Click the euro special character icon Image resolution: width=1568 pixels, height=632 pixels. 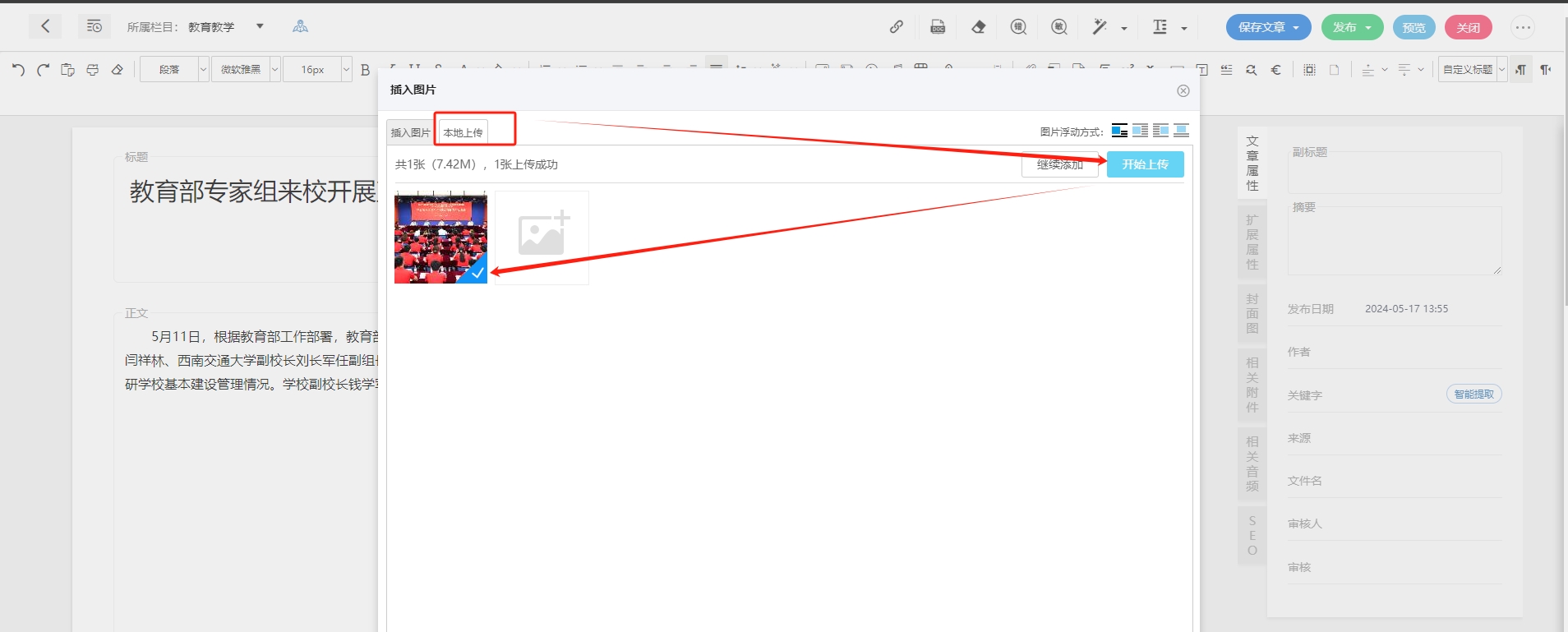(1275, 70)
